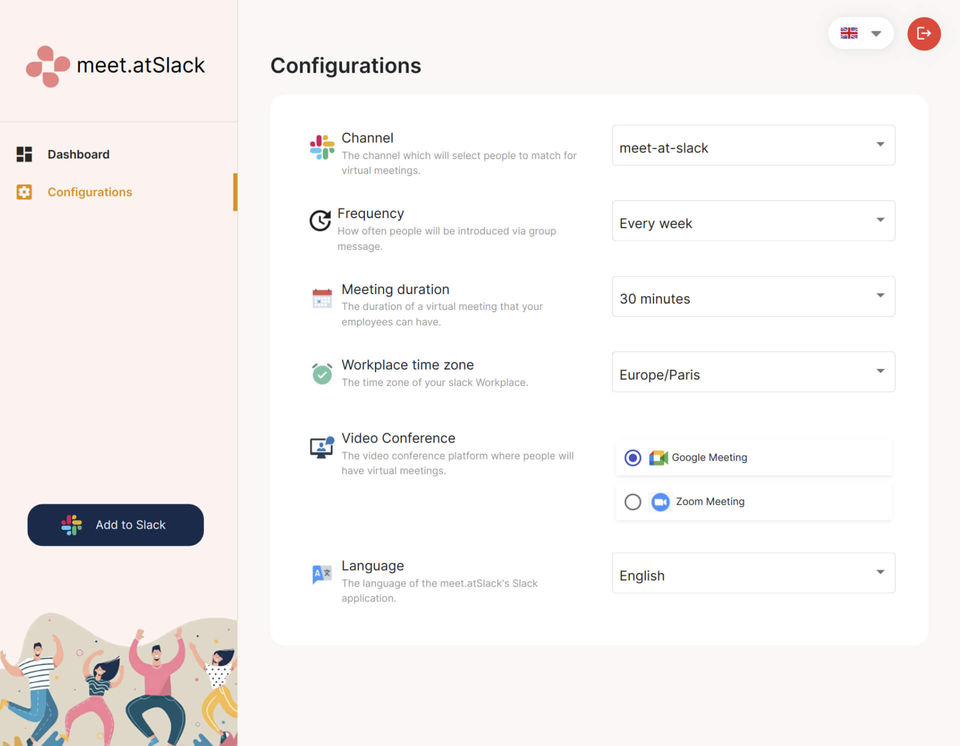Screen dimensions: 960x746
Task: Click the Channel setting label
Action: coord(367,138)
